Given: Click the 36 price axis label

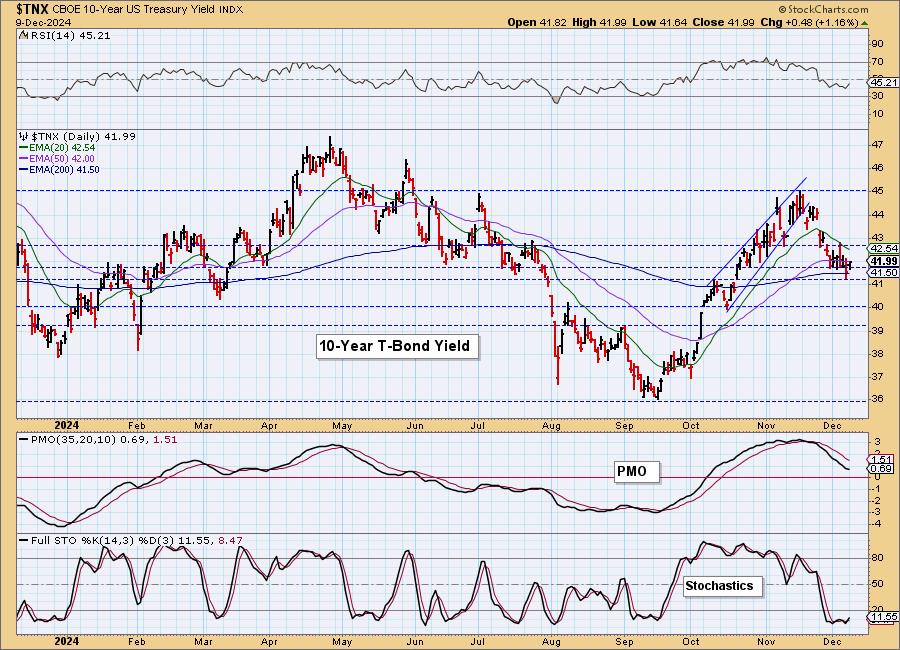Looking at the screenshot, I should pos(877,399).
